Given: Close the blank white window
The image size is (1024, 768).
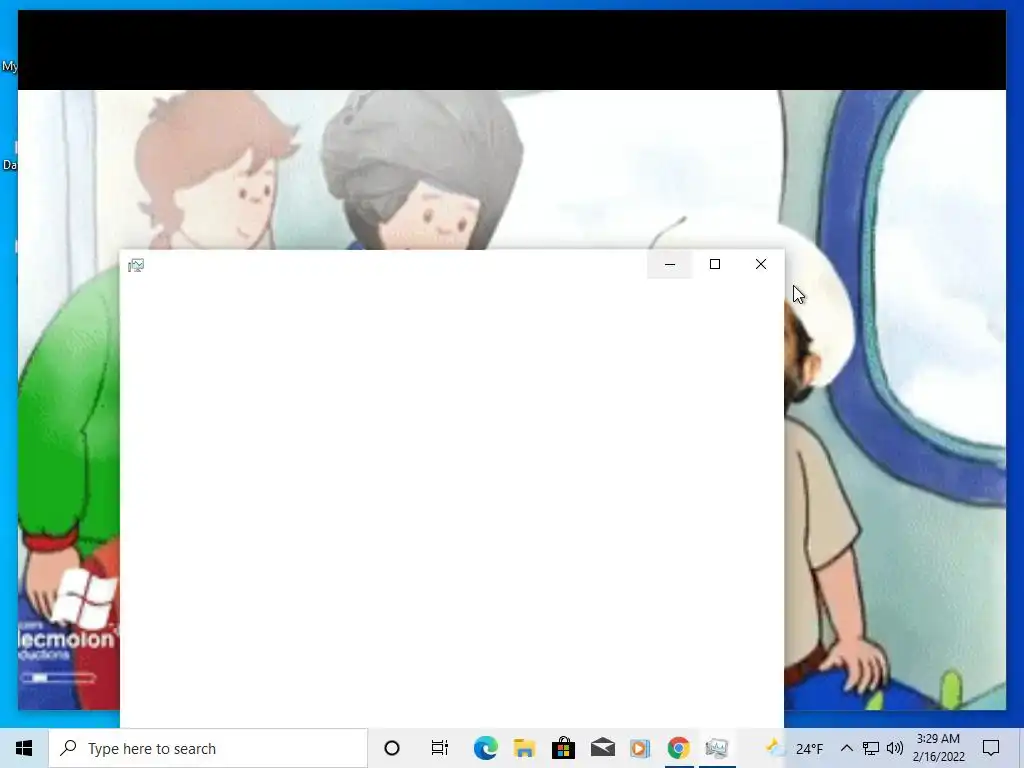Looking at the screenshot, I should 761,264.
